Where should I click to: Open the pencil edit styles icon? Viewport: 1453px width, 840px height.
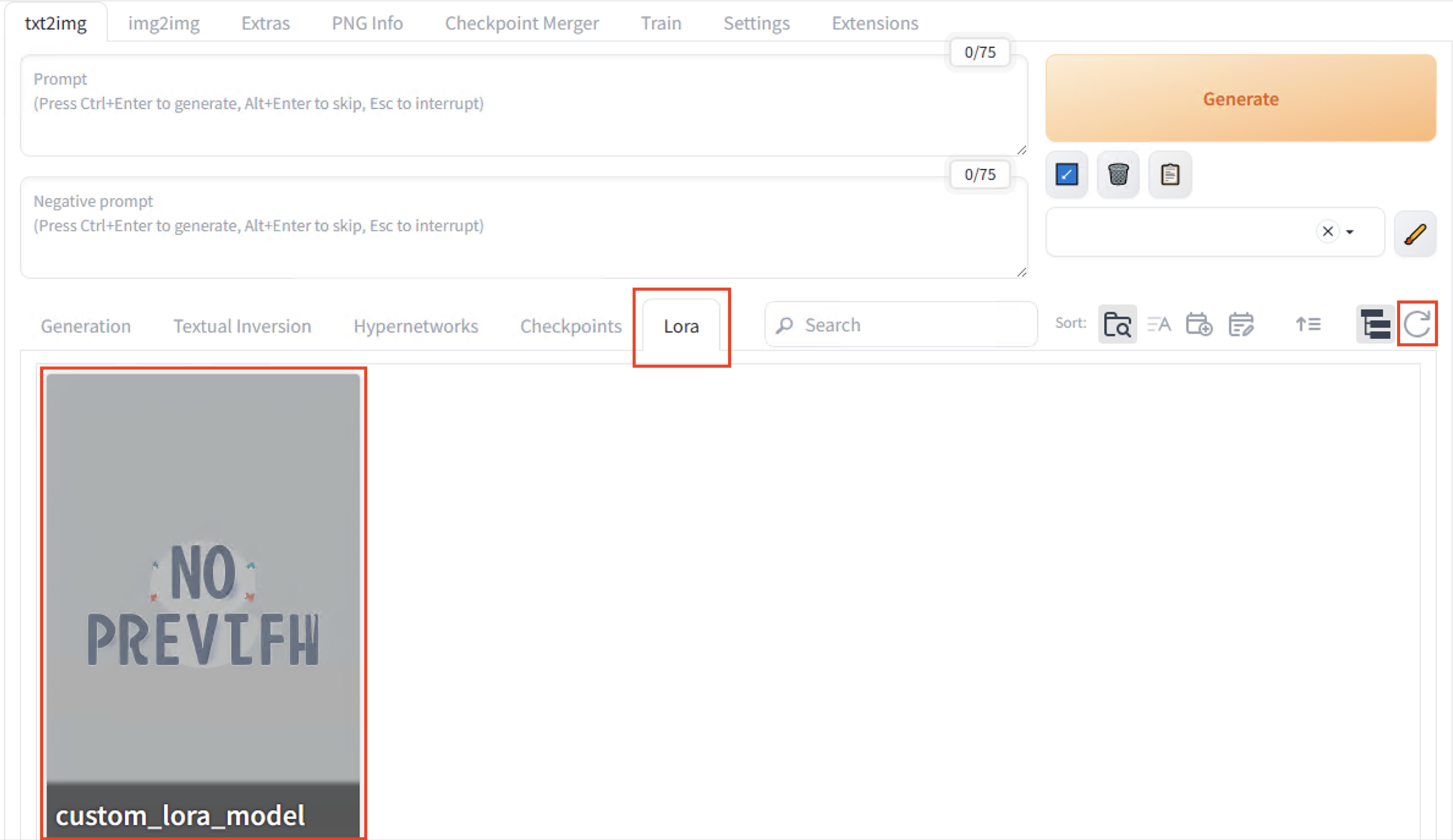tap(1414, 233)
